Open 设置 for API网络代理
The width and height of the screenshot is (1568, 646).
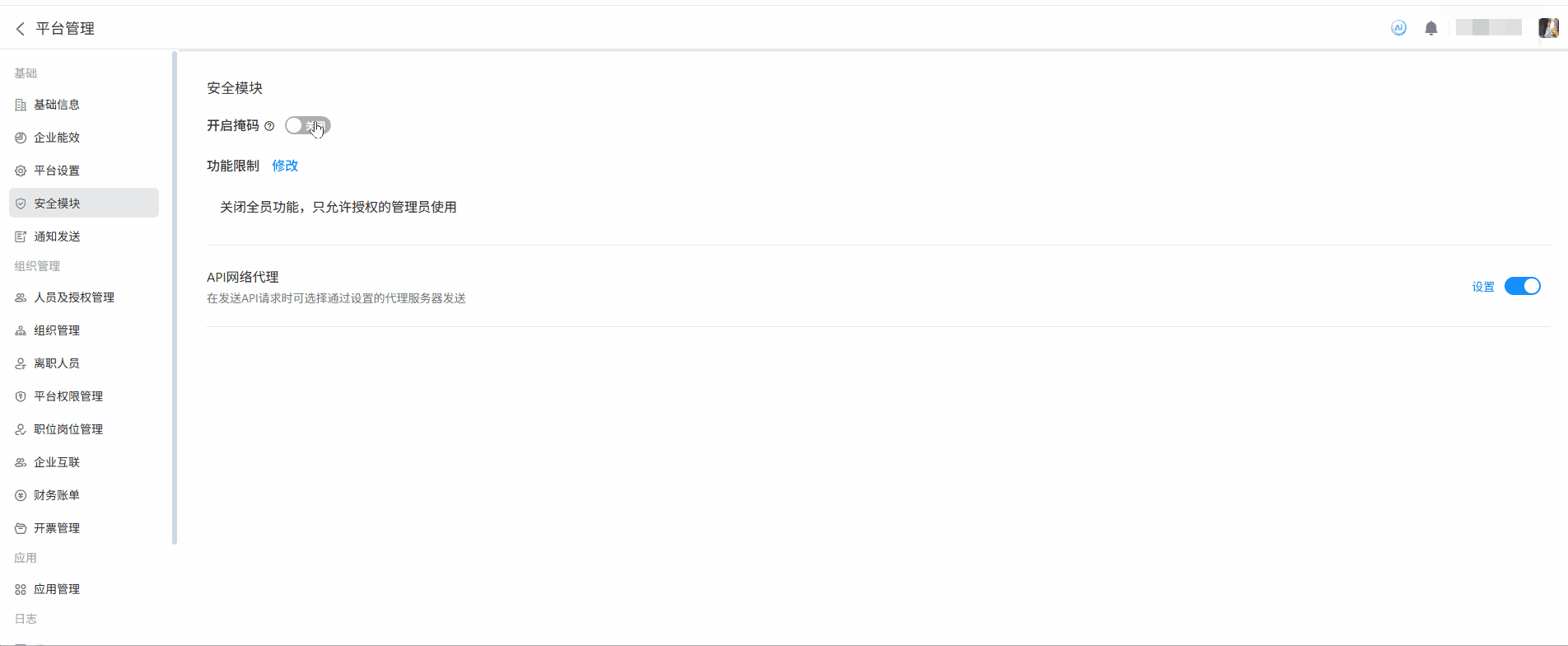pyautogui.click(x=1483, y=287)
